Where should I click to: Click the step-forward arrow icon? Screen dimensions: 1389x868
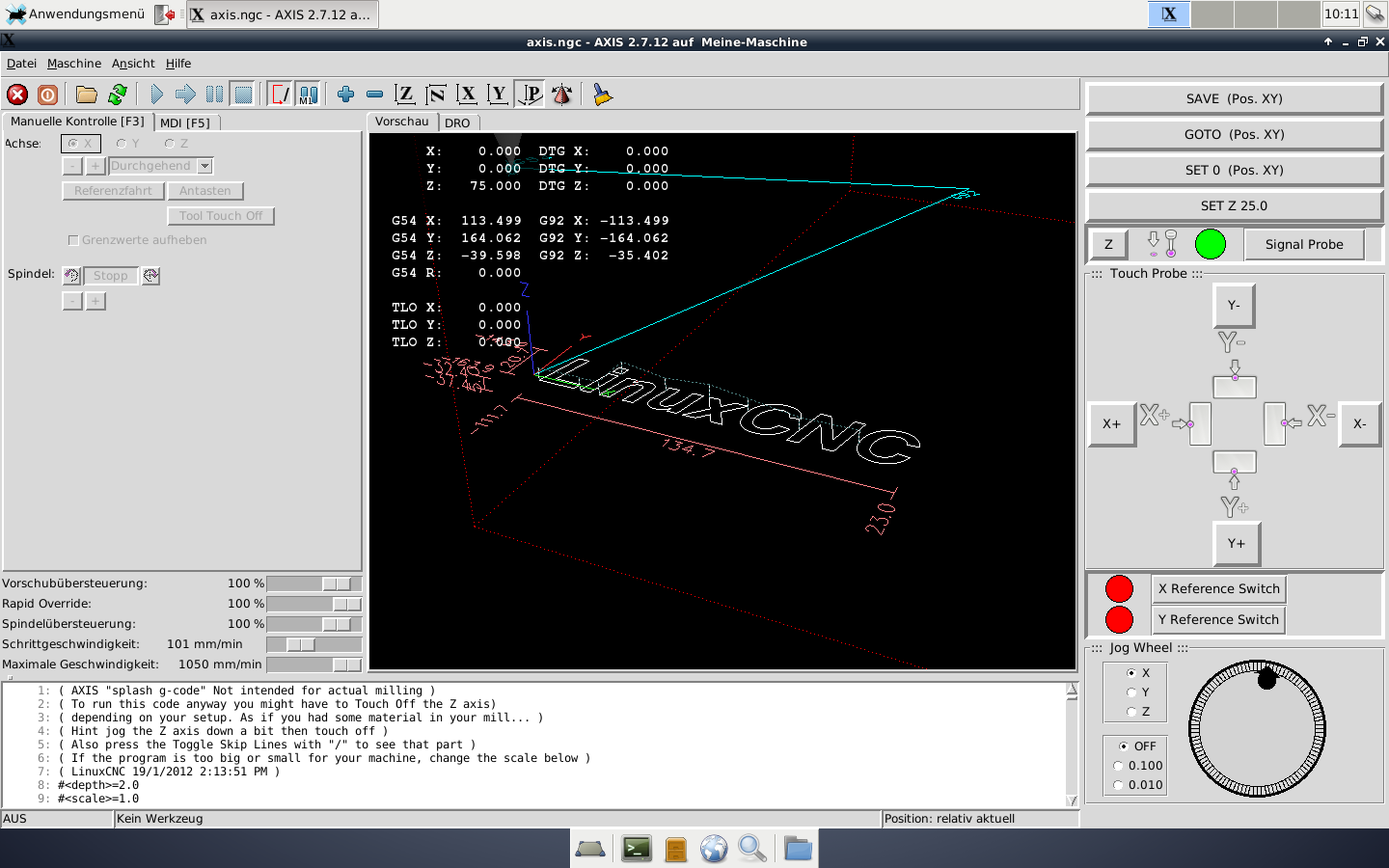coord(185,95)
